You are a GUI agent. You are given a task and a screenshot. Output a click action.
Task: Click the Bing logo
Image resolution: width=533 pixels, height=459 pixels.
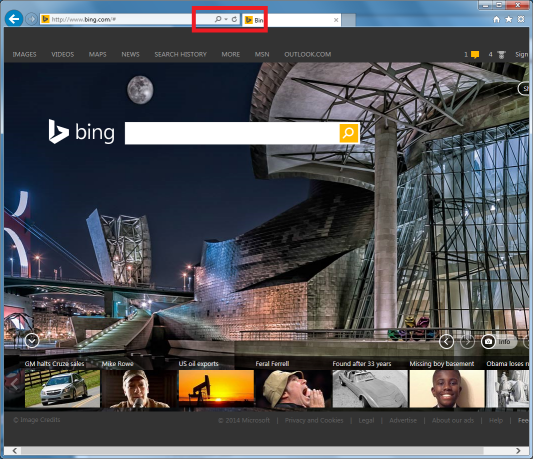[x=82, y=132]
